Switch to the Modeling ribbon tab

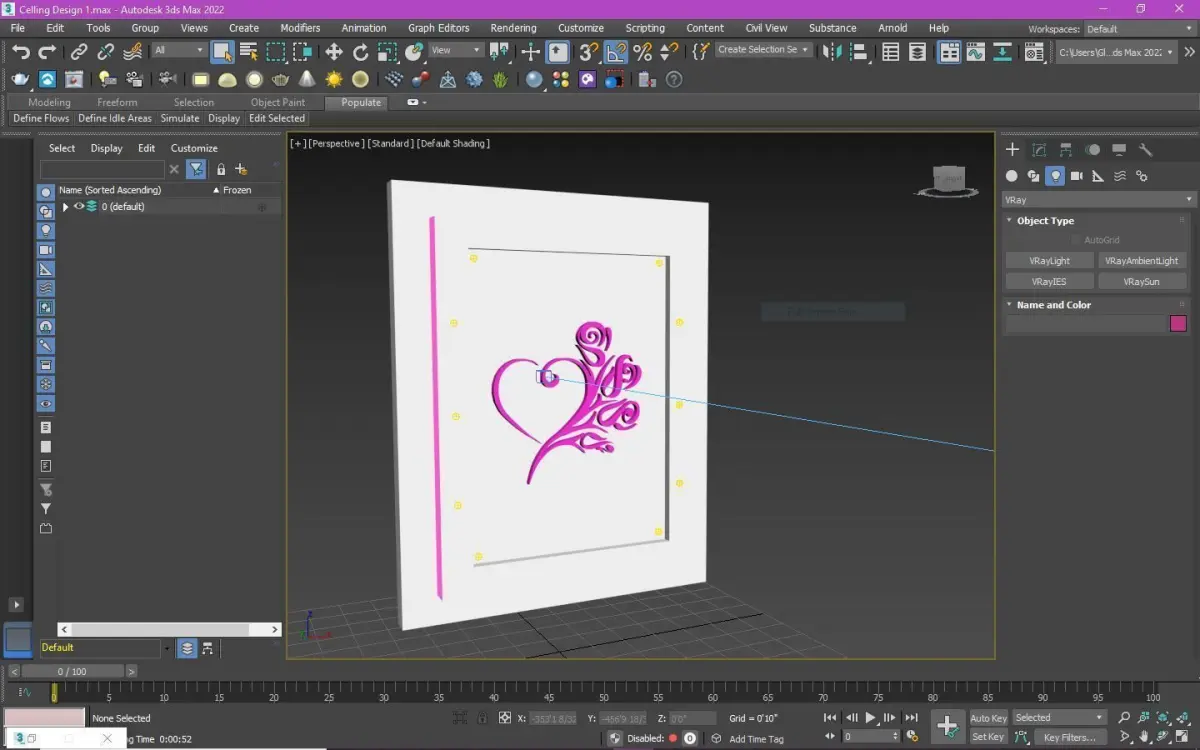click(x=49, y=102)
